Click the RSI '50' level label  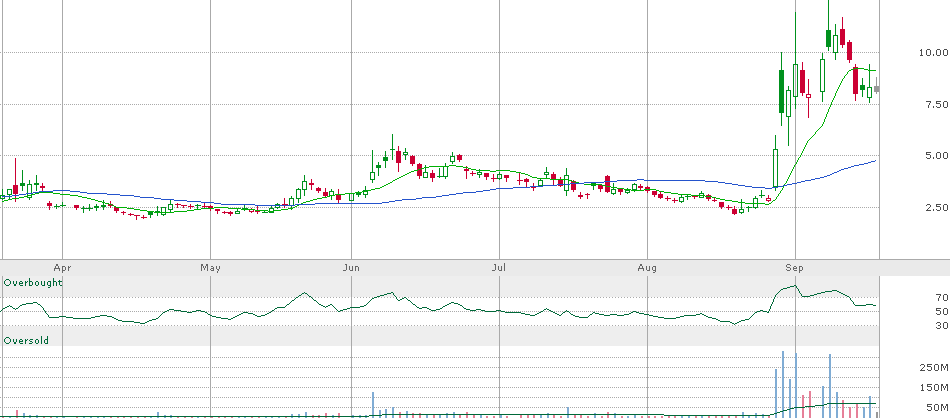tap(942, 311)
